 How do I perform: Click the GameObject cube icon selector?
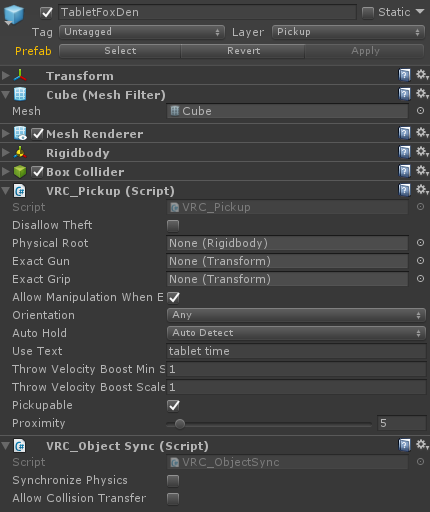14,15
